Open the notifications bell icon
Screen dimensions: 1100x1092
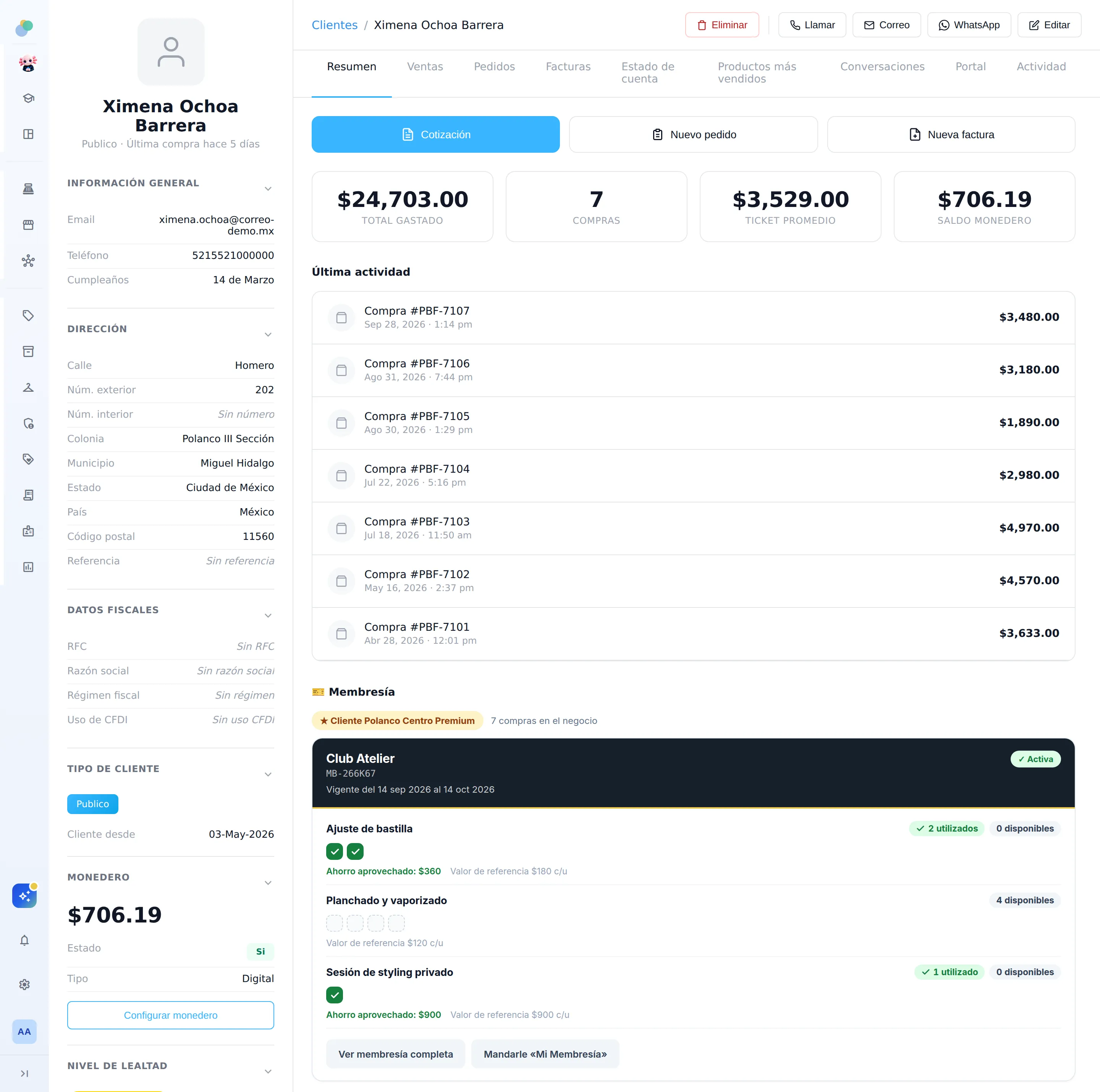[24, 941]
